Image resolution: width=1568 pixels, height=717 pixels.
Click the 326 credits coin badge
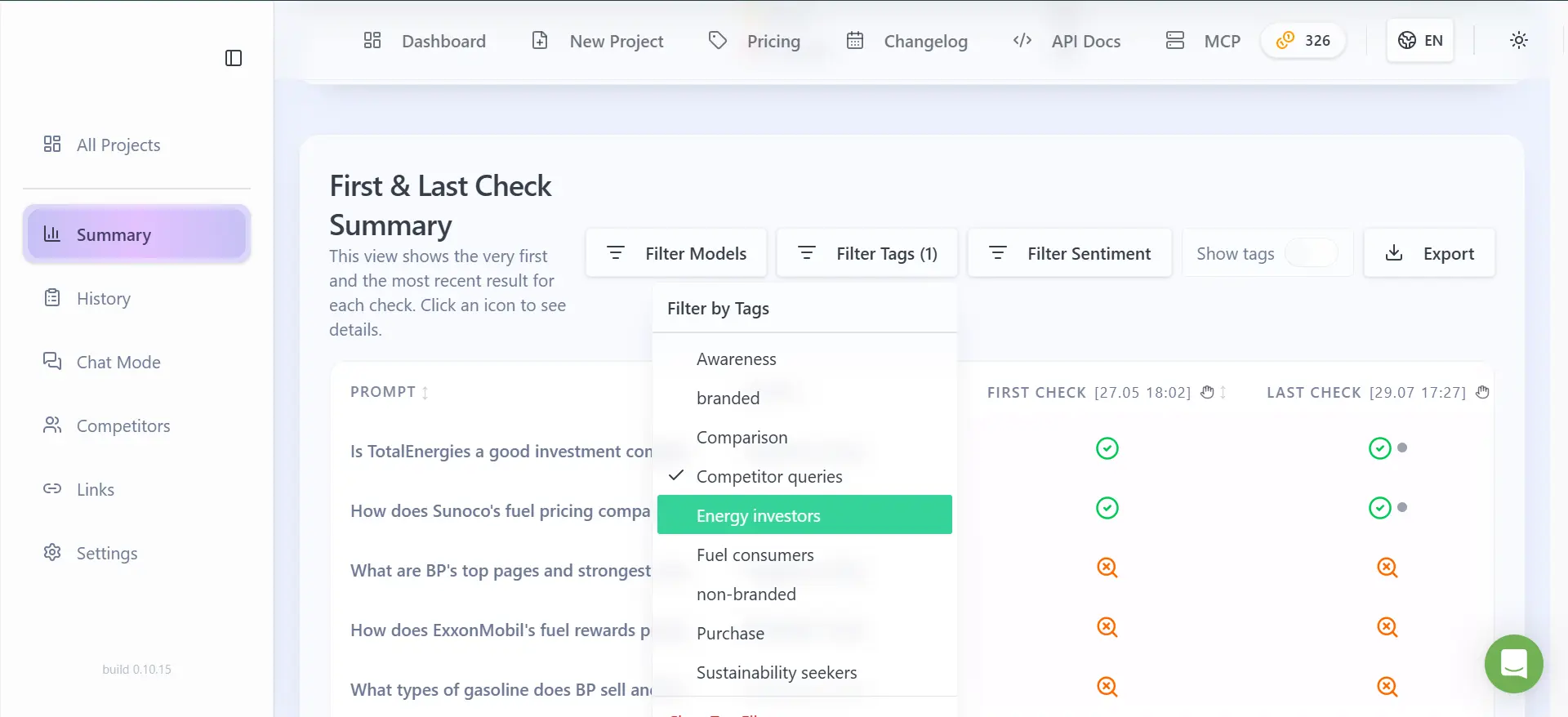[x=1303, y=40]
